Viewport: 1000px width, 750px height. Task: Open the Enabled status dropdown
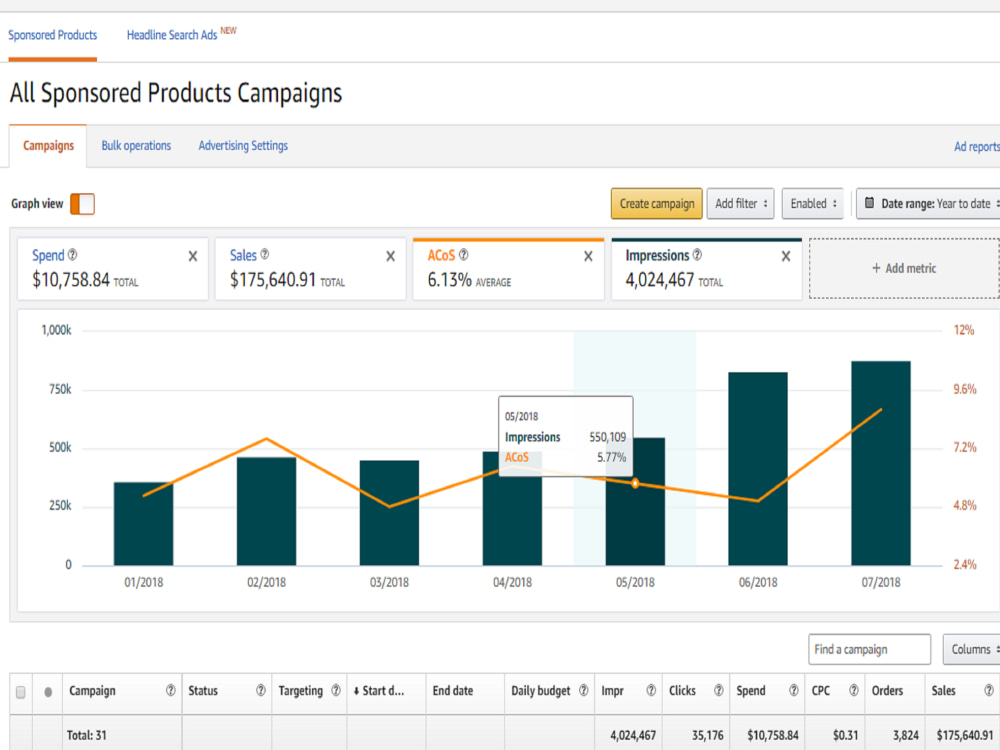click(x=813, y=204)
